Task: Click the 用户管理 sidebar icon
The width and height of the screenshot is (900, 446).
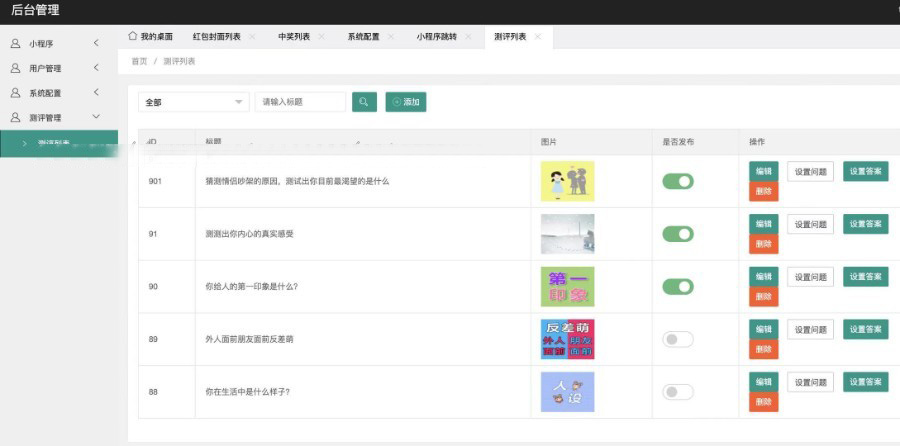Action: [15, 68]
